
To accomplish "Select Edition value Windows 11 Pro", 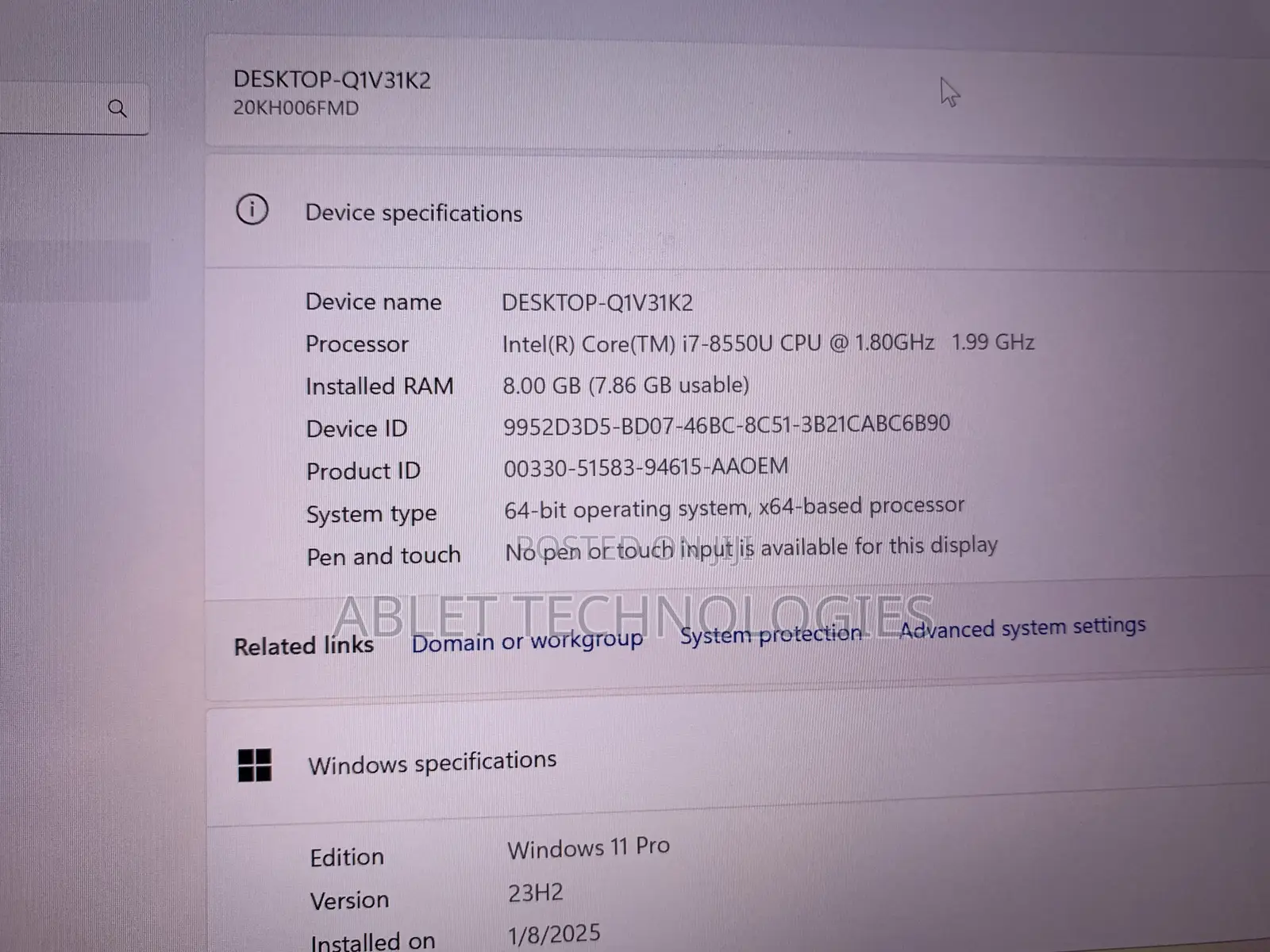I will click(588, 848).
